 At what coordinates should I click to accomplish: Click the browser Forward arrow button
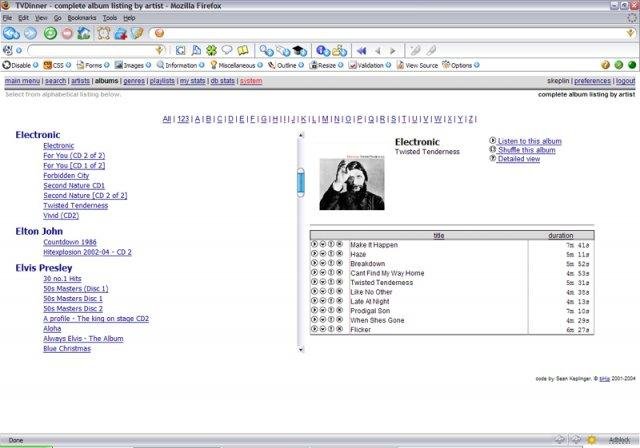coord(30,33)
